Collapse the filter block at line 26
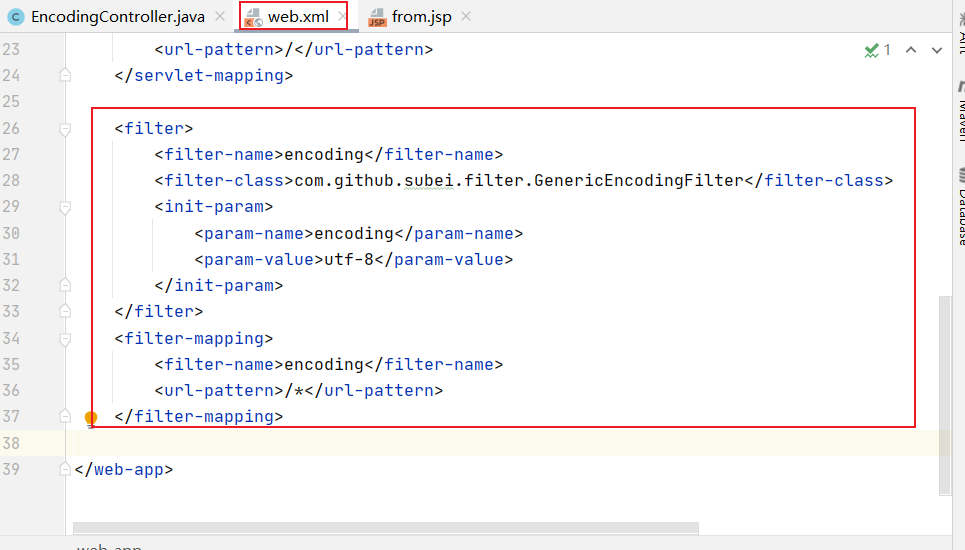Screen dimensions: 965x550 [65, 129]
